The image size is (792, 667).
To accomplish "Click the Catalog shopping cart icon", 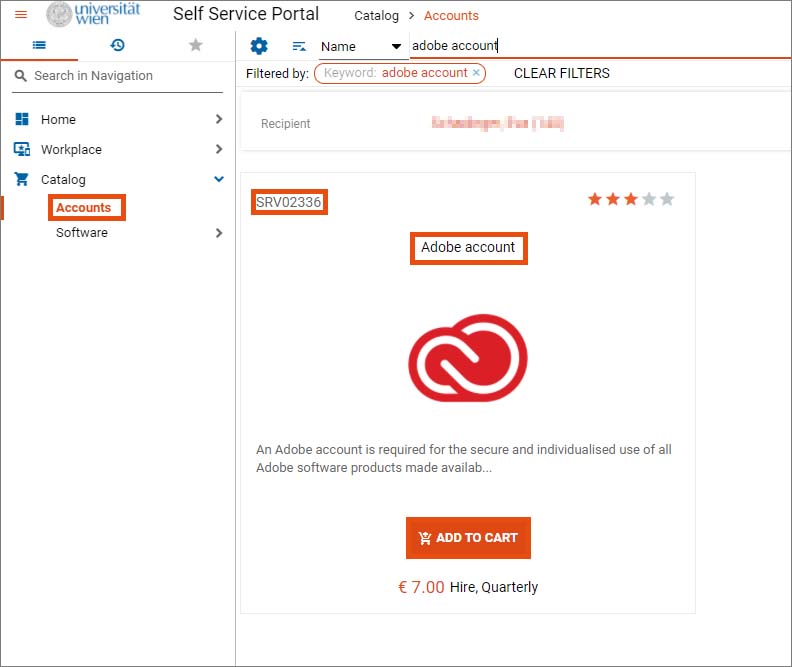I will point(21,179).
